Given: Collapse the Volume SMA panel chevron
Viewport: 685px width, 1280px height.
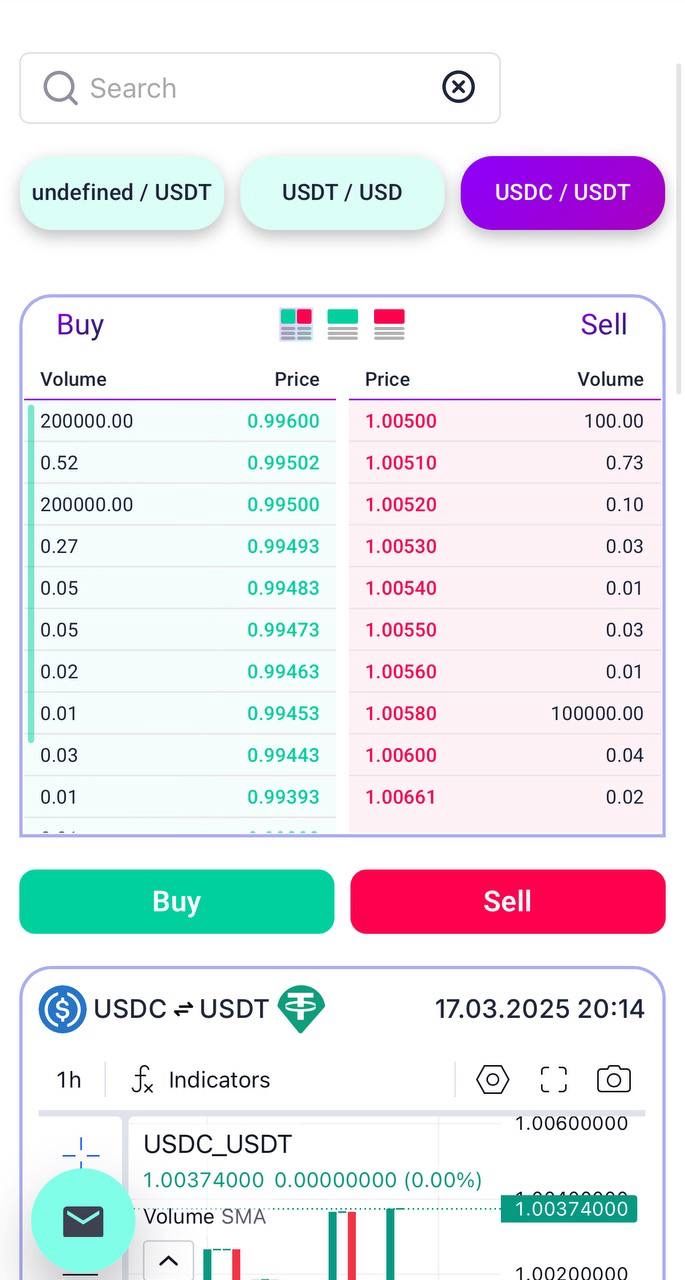Looking at the screenshot, I should [168, 1260].
